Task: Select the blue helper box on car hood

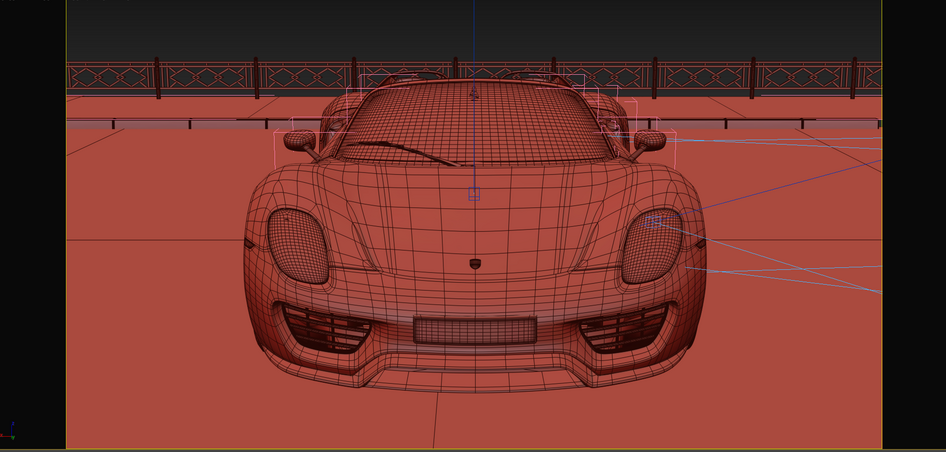Action: (474, 194)
